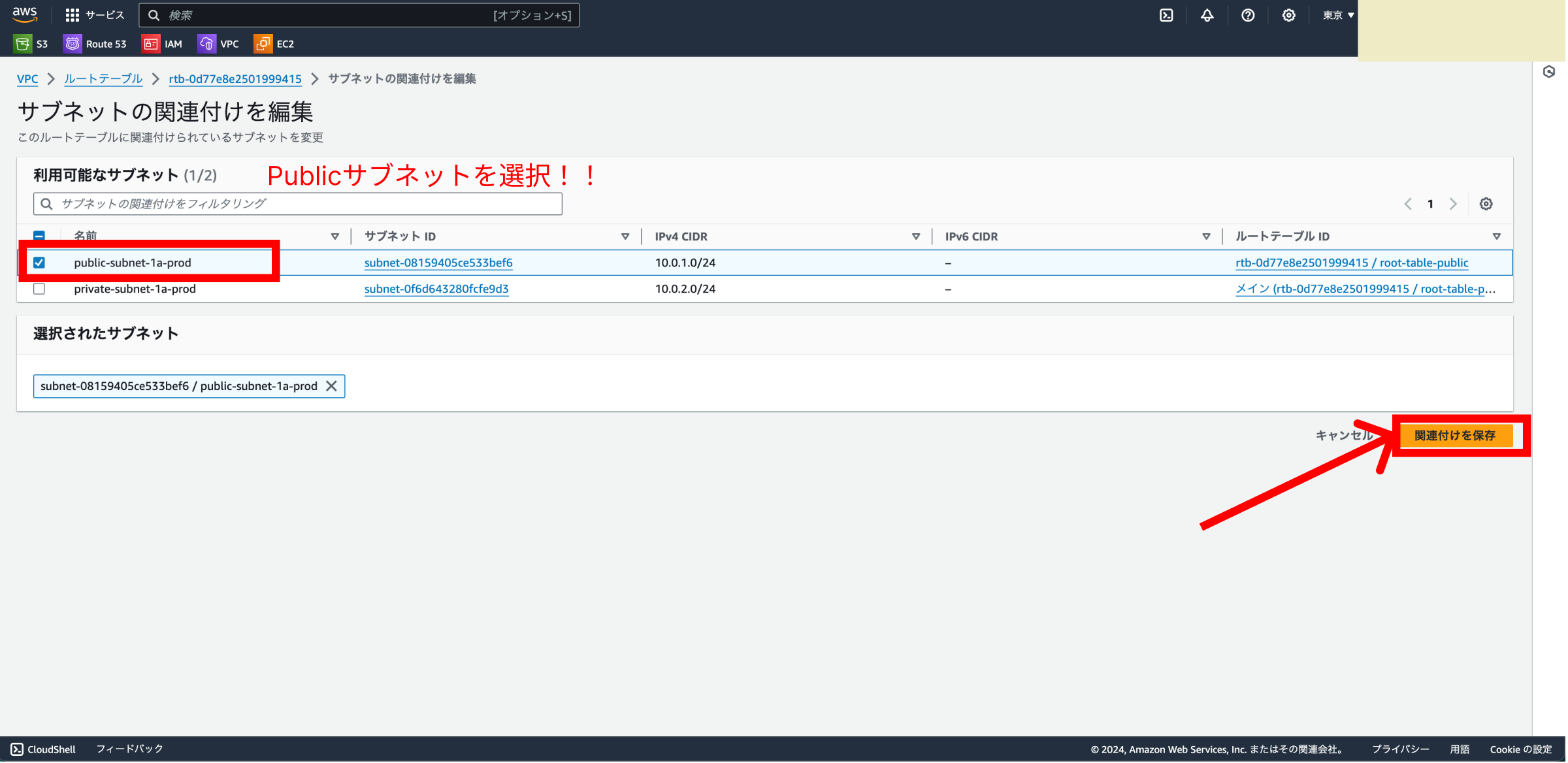Image resolution: width=1568 pixels, height=763 pixels.
Task: Open the table preferences gear icon
Action: 1486,203
